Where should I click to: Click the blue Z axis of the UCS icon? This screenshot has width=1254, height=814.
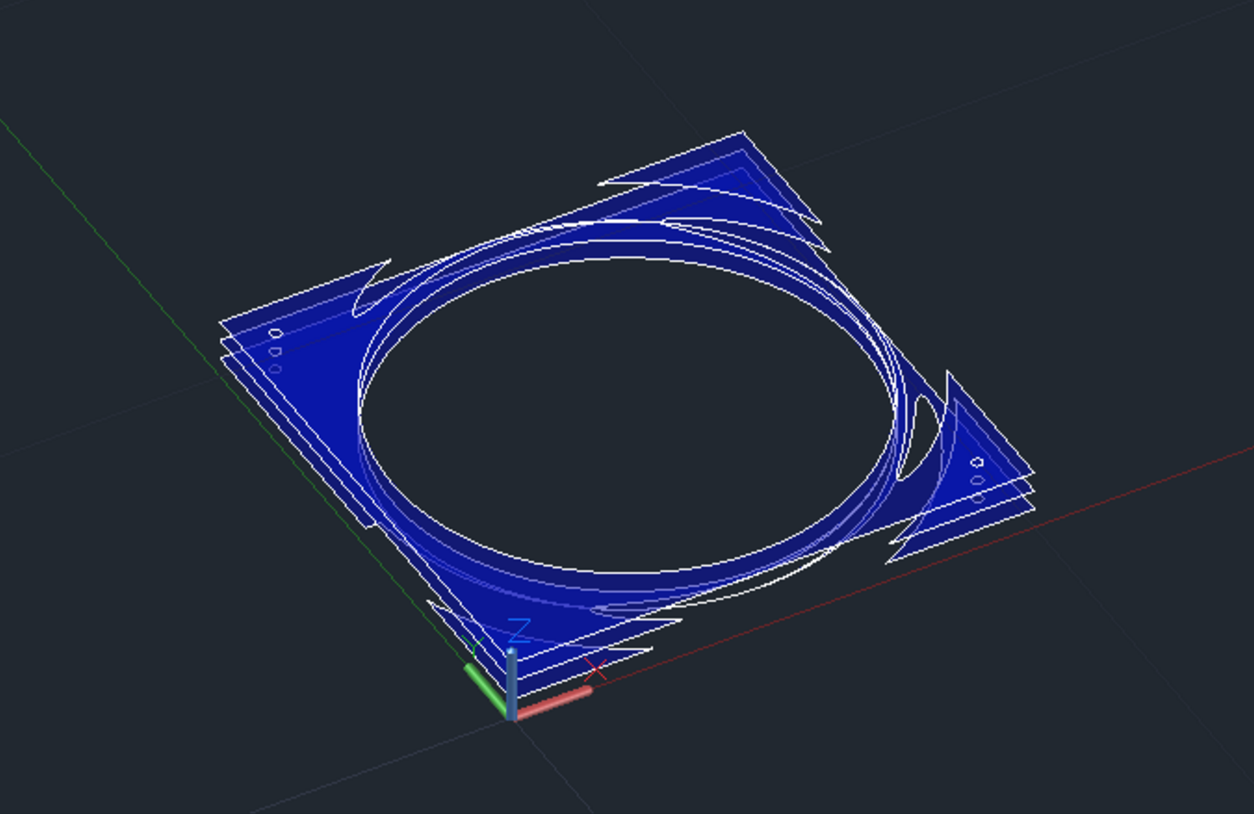[x=511, y=684]
